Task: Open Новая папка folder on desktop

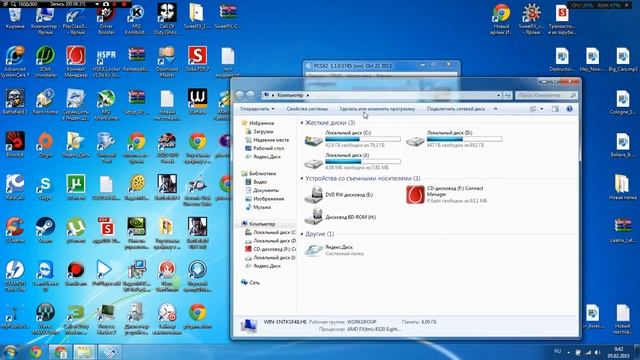Action: coord(623,187)
